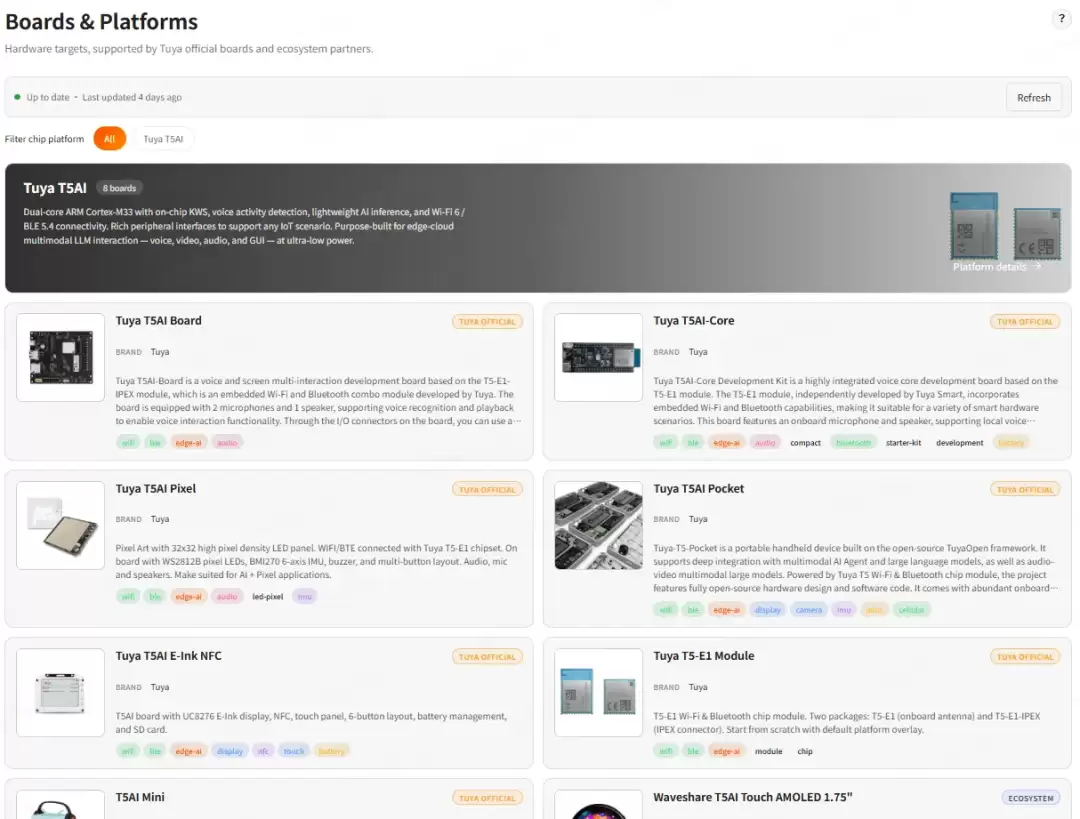Open Platform details link in banner
This screenshot has height=819, width=1080.
(x=996, y=267)
